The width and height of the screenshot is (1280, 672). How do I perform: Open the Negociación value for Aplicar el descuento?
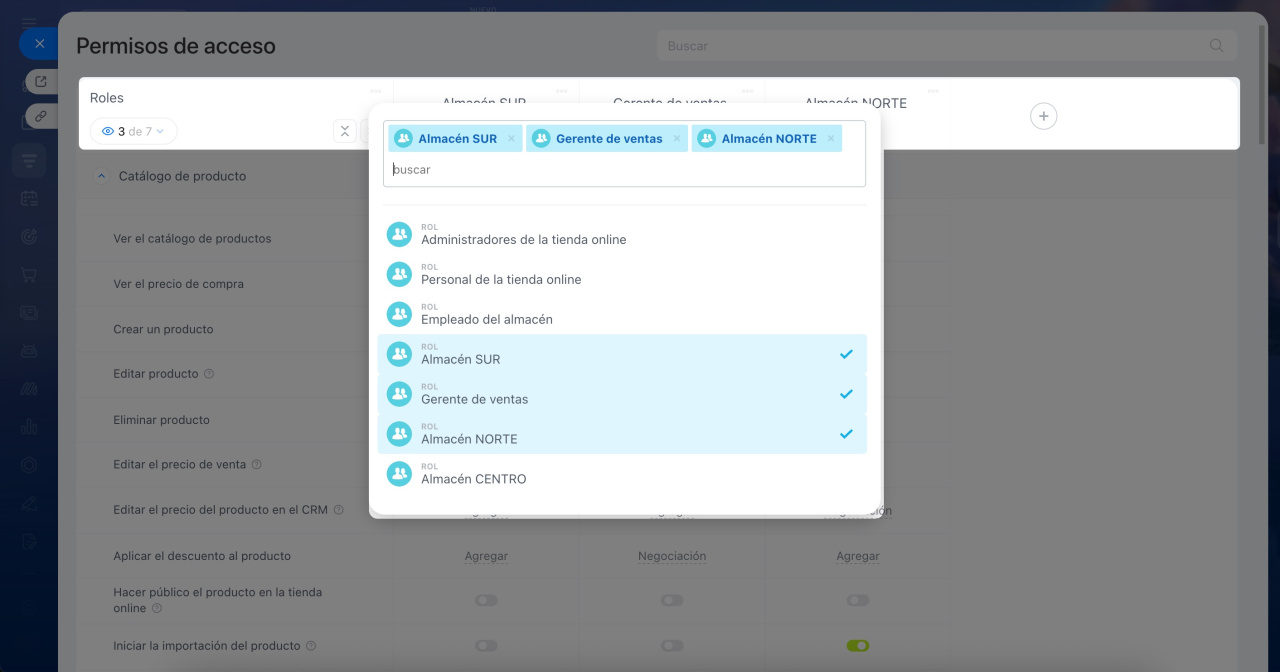(672, 556)
